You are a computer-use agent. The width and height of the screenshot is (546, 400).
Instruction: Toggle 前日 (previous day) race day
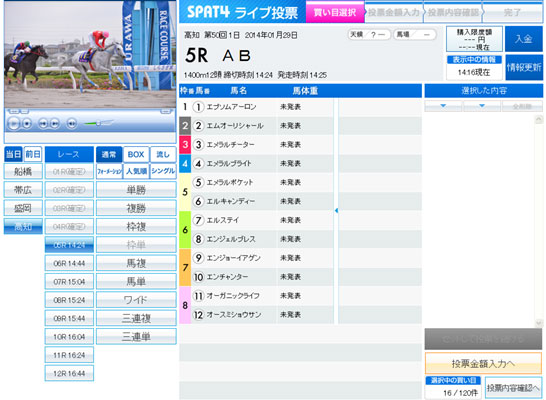[33, 154]
